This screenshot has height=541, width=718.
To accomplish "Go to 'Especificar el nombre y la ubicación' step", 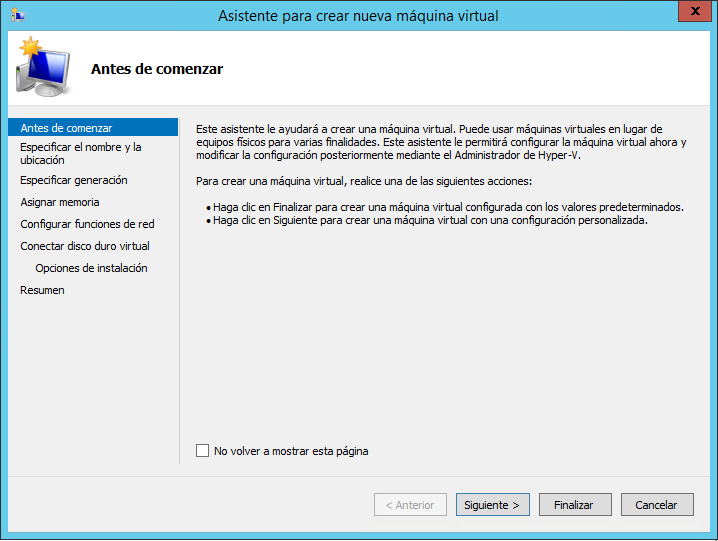I will [81, 153].
